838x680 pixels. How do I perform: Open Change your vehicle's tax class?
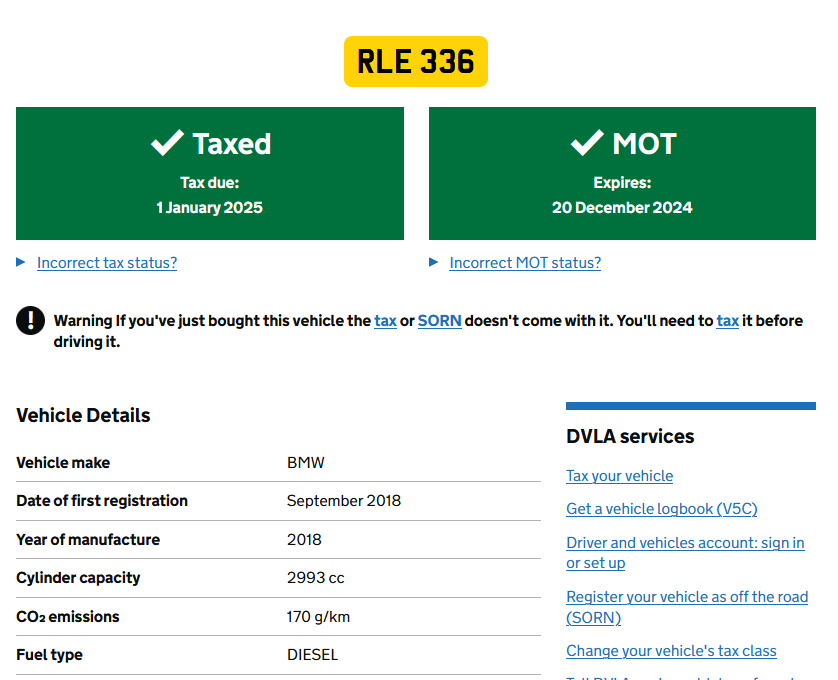tap(671, 651)
